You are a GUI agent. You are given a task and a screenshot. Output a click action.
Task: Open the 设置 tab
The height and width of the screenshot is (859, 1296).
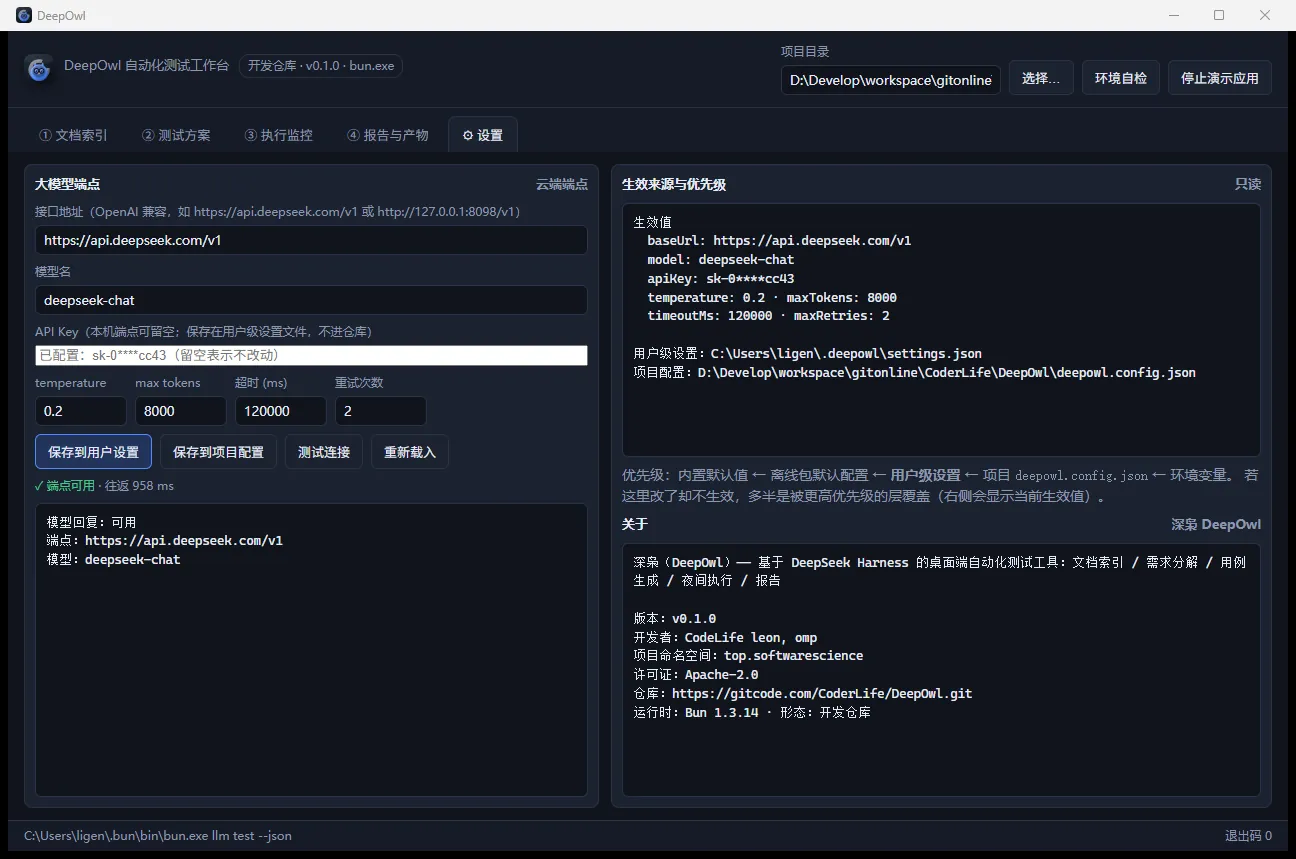483,135
